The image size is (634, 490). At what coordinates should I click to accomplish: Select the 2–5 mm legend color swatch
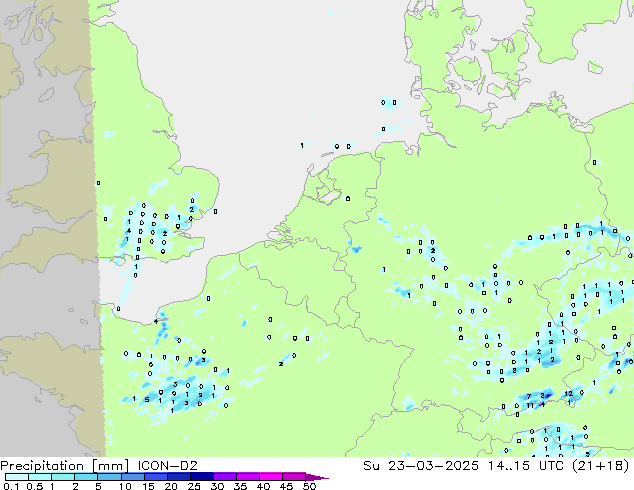86,477
